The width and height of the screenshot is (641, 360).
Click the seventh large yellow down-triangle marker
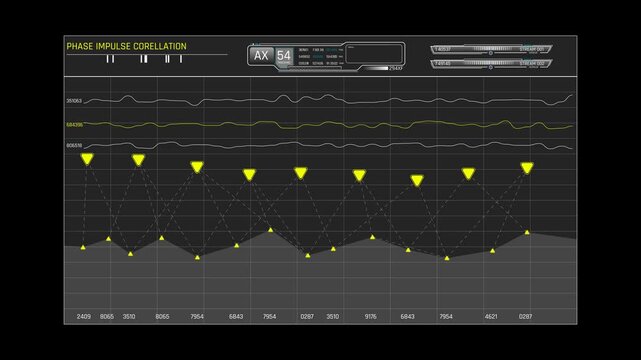pos(417,181)
